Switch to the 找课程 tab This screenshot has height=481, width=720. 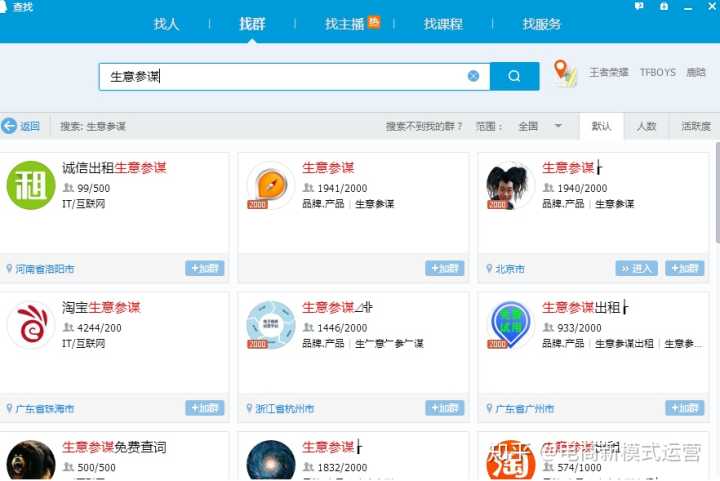[443, 24]
